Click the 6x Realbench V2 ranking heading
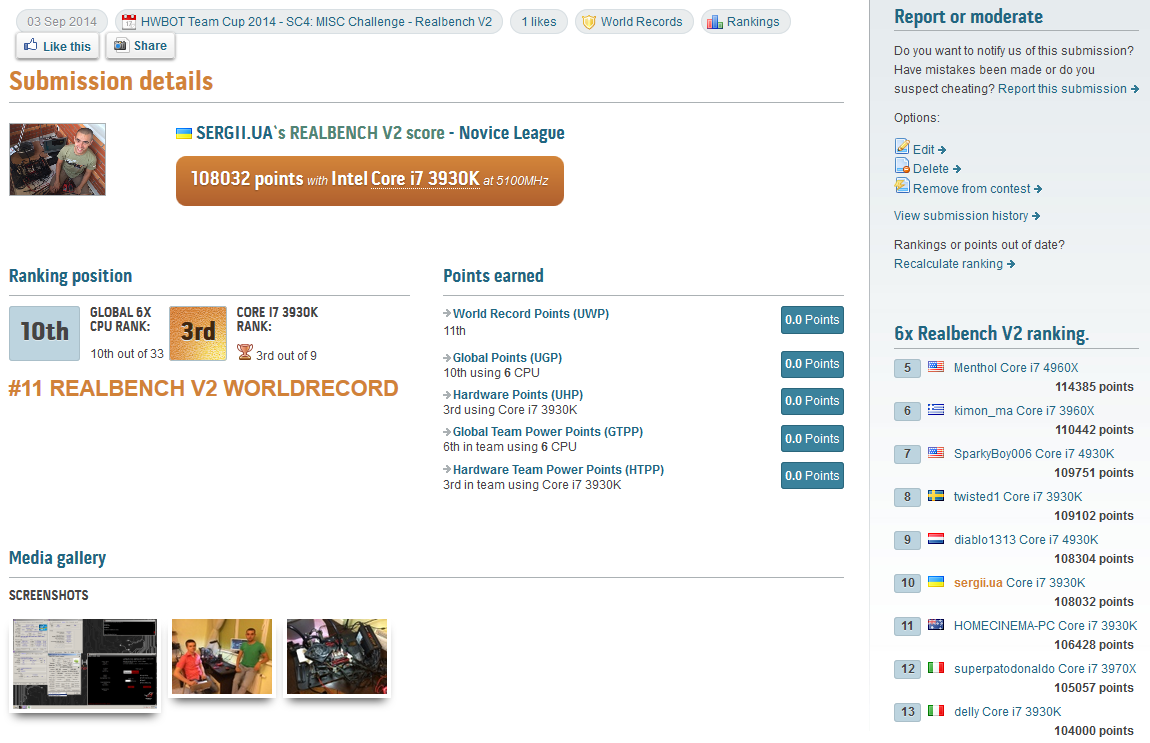 click(x=992, y=334)
